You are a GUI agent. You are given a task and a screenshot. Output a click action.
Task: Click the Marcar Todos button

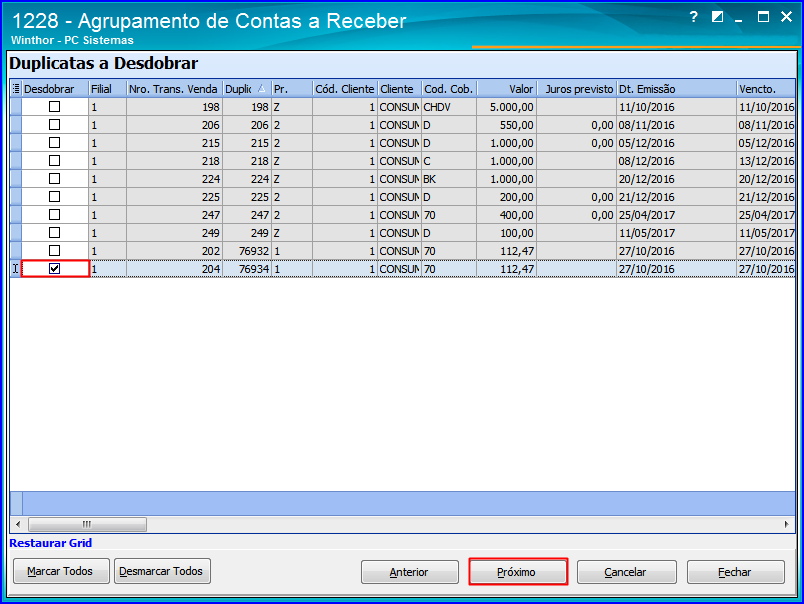point(61,571)
